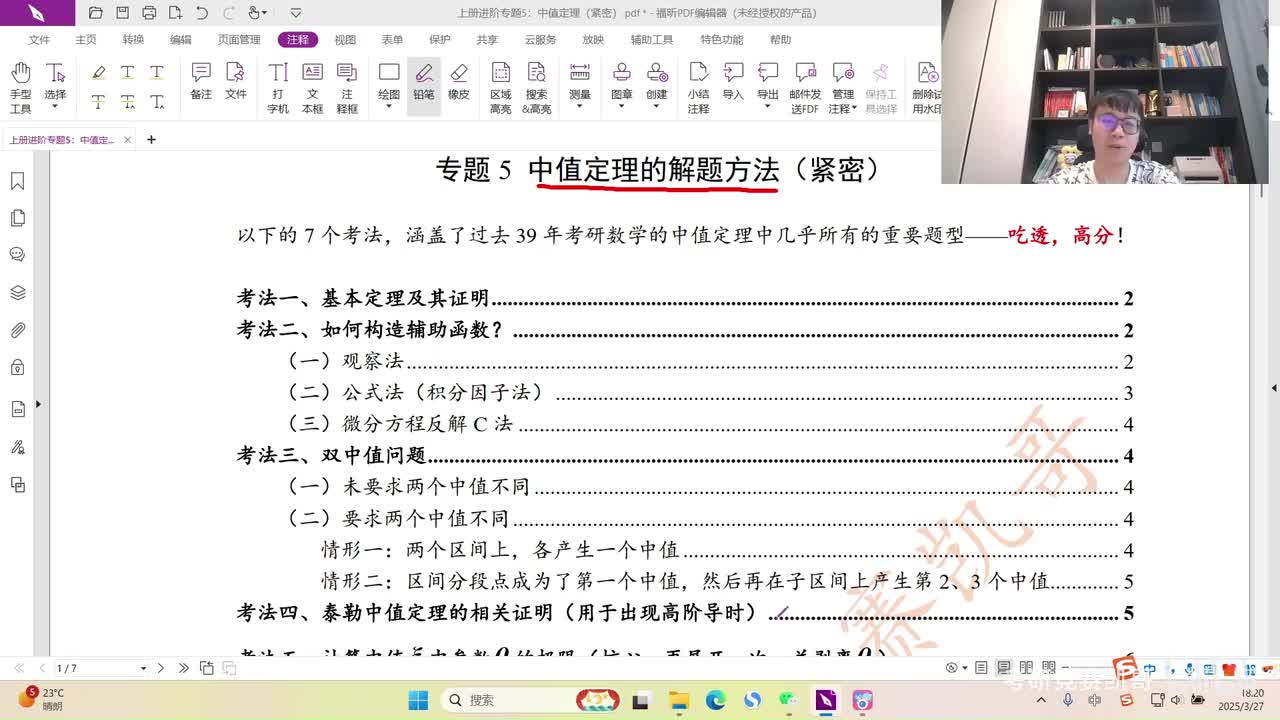Viewport: 1280px width, 720px height.
Task: Choose the highlighter annotation icon
Action: coord(98,73)
